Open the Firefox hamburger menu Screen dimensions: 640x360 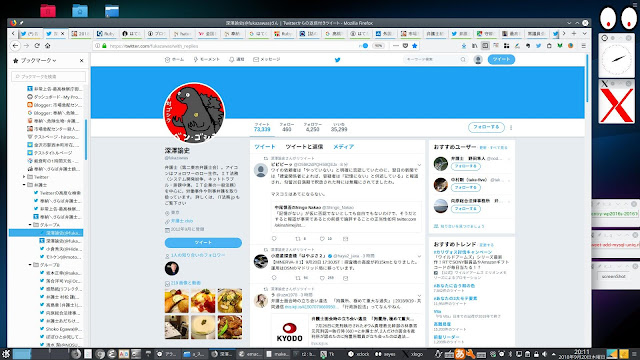[x=584, y=46]
